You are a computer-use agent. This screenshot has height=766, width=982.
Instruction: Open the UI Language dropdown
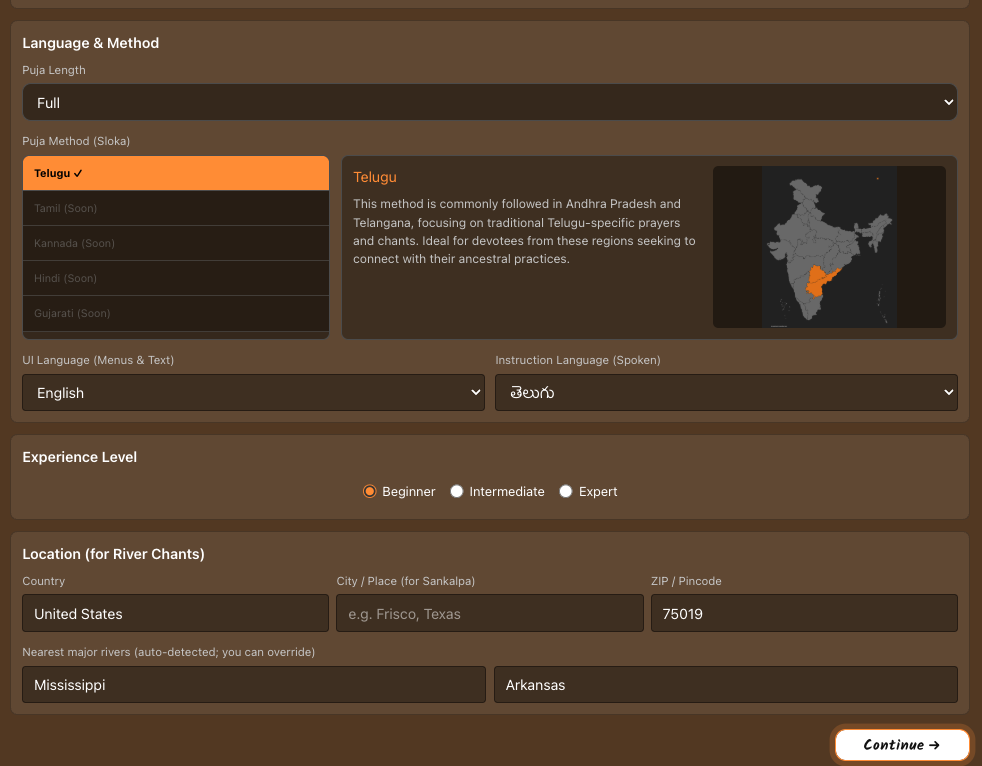point(254,393)
